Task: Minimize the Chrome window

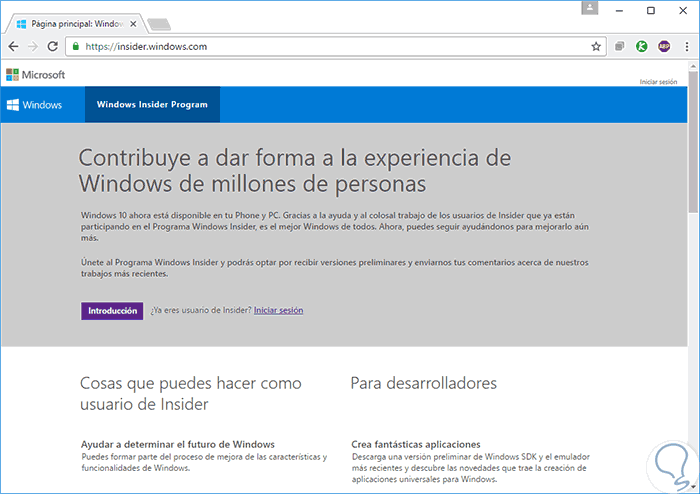Action: (x=619, y=11)
